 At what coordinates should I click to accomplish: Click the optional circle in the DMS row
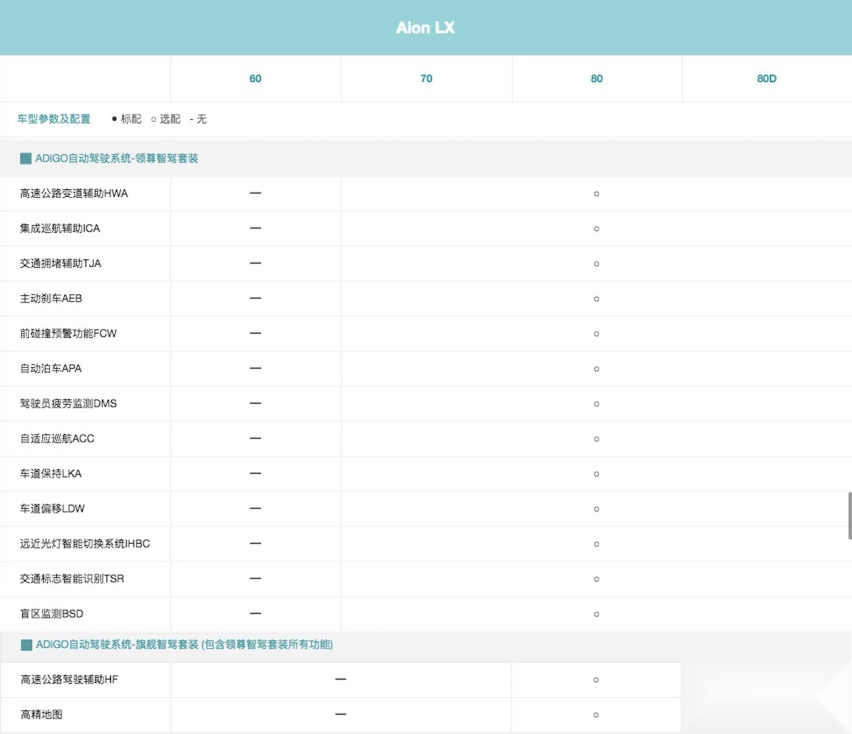click(x=597, y=404)
